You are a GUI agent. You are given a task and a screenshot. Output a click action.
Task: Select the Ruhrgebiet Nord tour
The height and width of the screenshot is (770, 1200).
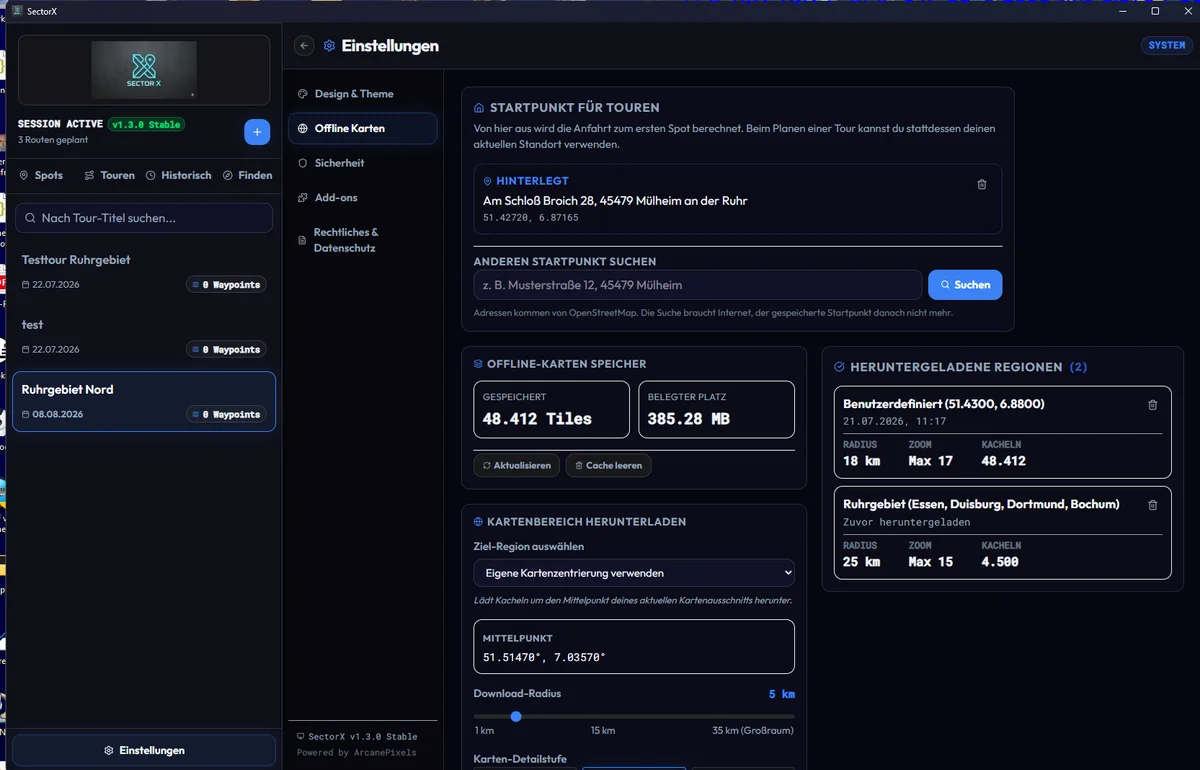(x=144, y=402)
